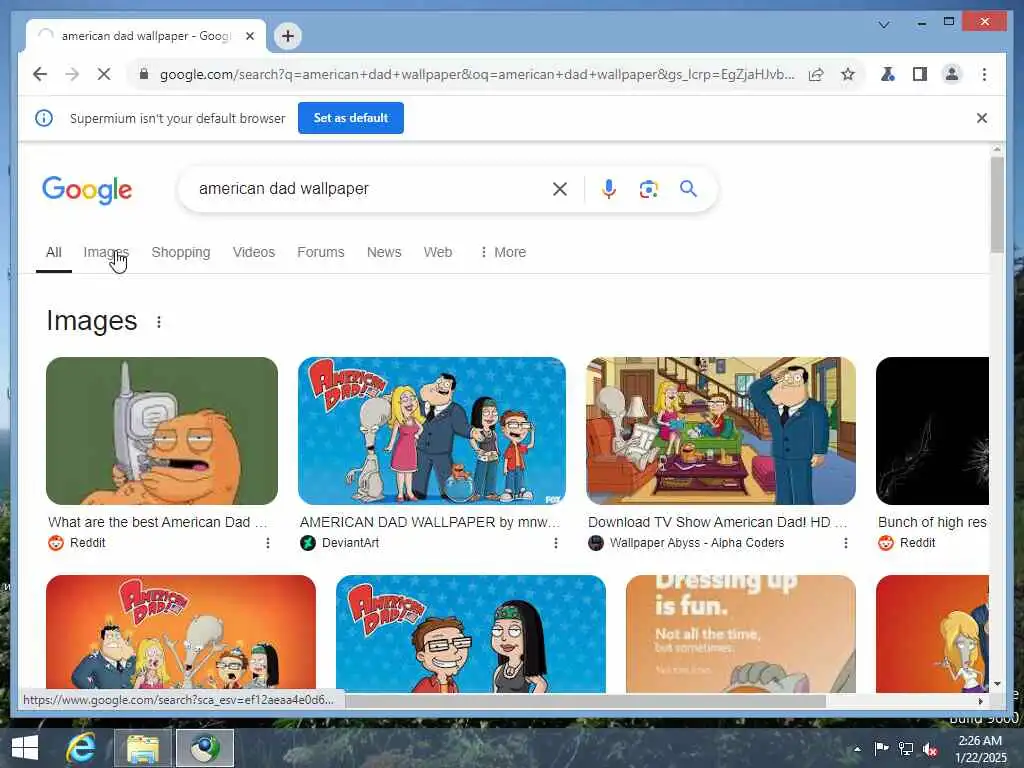1024x768 pixels.
Task: Open Roger on phone Reddit image
Action: pyautogui.click(x=162, y=431)
